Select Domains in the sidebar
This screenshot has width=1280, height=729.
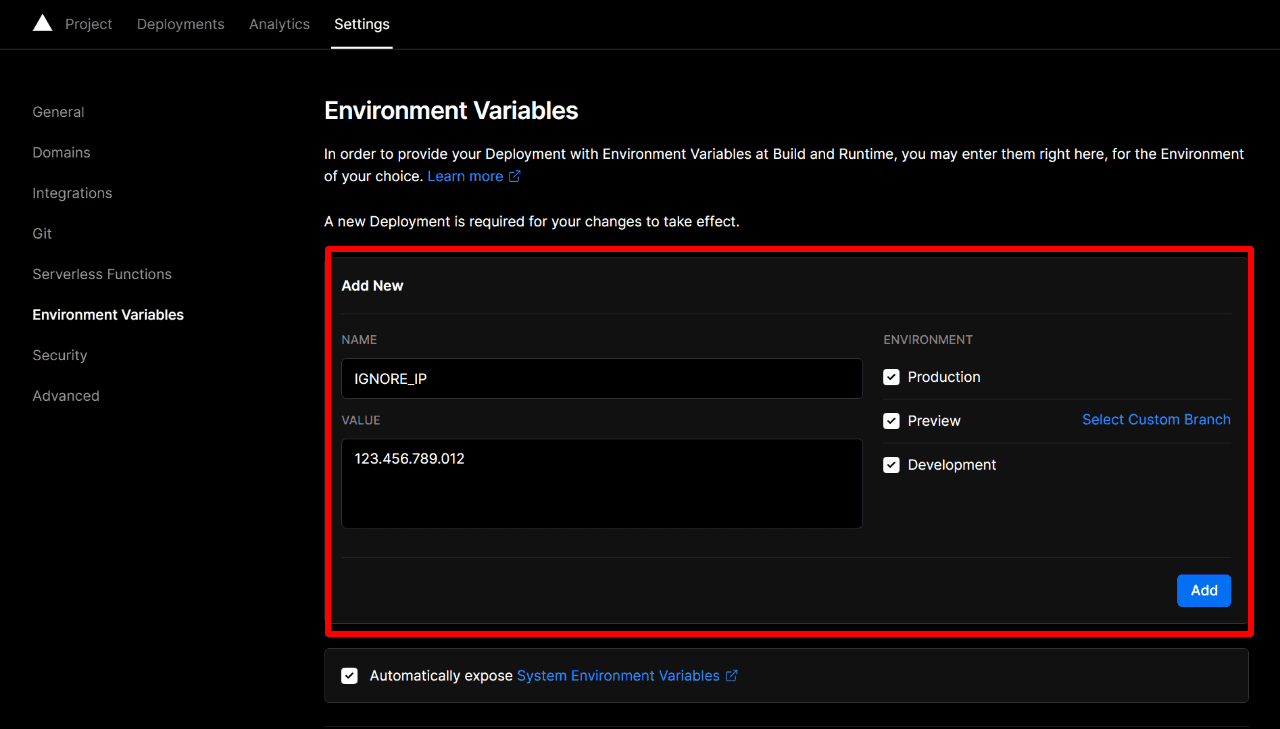tap(61, 153)
